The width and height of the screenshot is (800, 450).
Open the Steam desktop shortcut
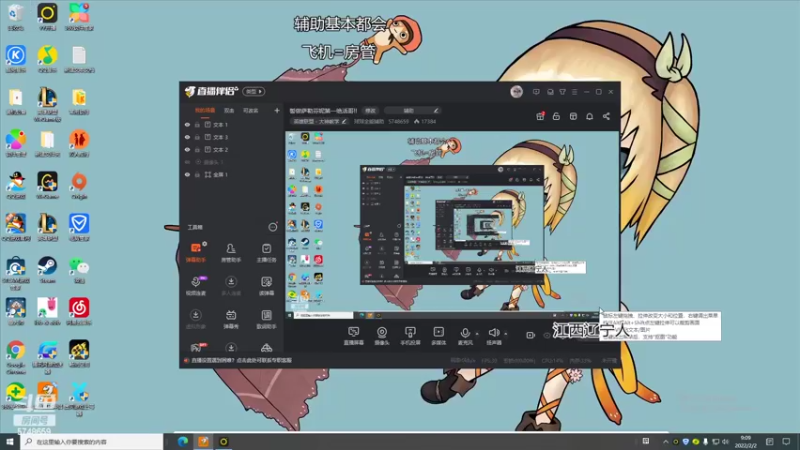(47, 269)
